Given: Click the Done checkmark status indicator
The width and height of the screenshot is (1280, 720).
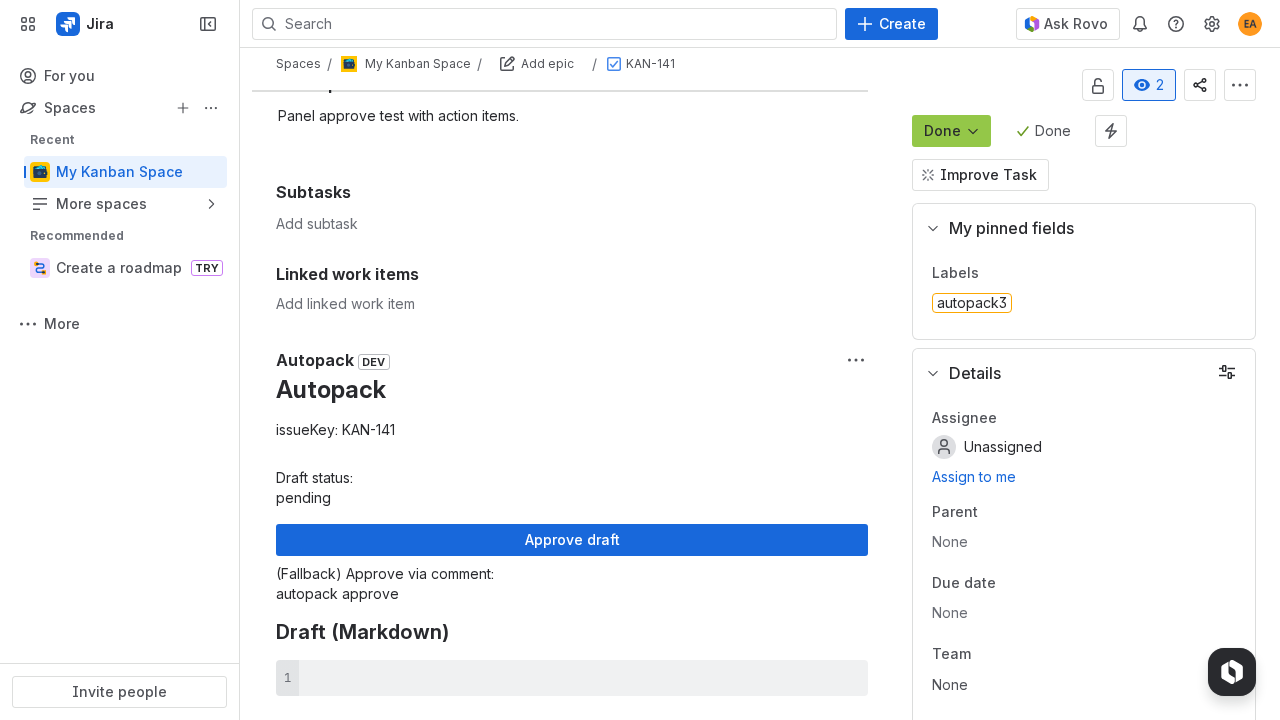Looking at the screenshot, I should [1043, 130].
